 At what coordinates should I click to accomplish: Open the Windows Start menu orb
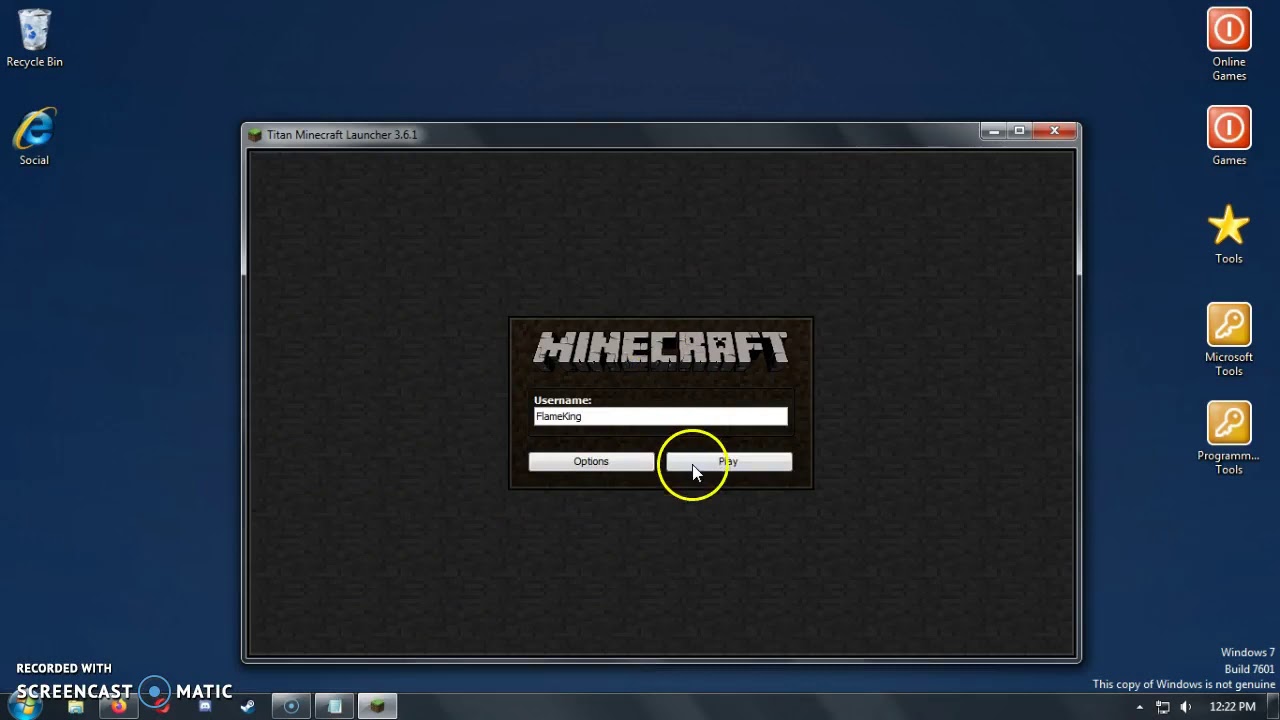(x=25, y=706)
